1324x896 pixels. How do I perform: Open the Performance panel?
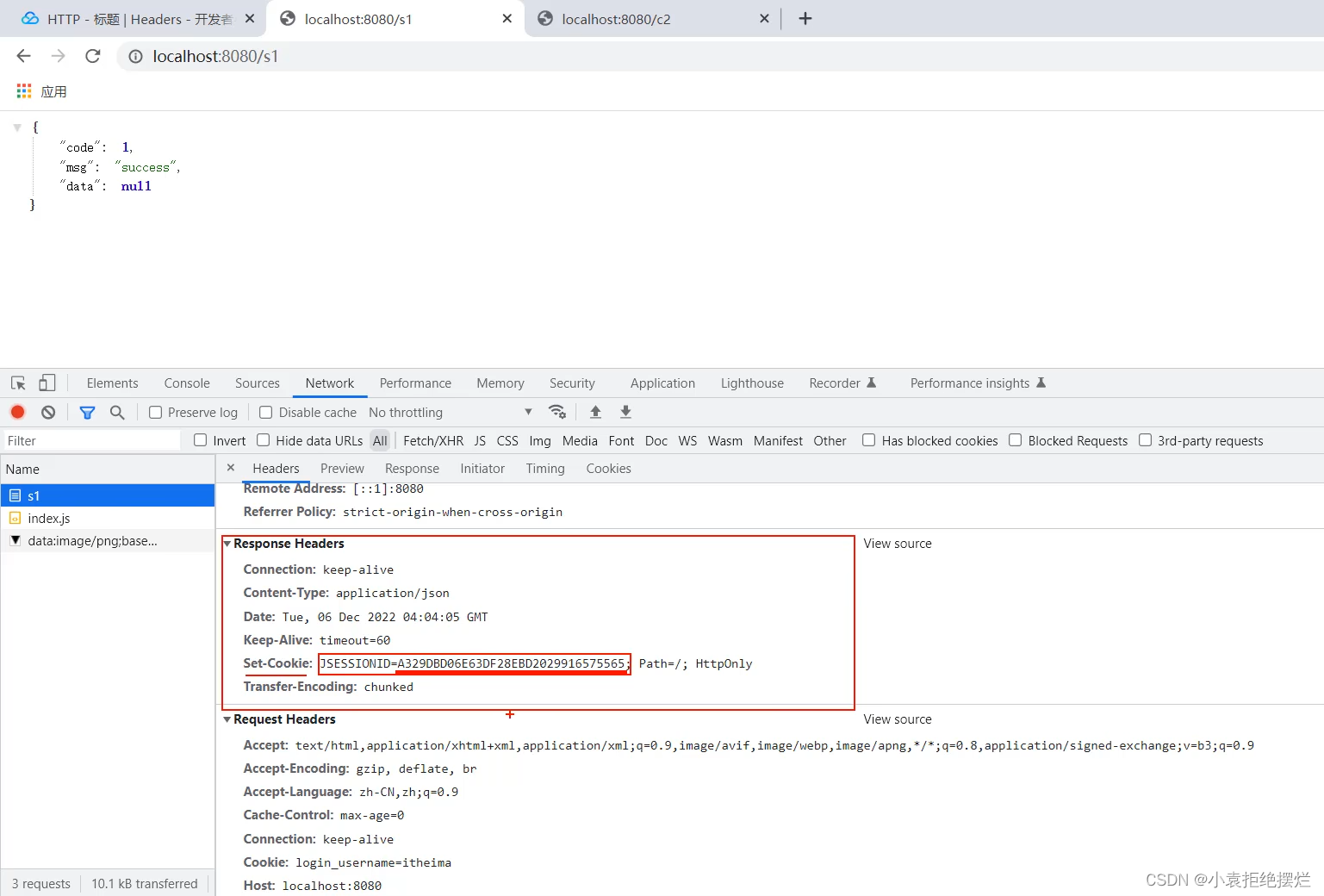point(415,383)
